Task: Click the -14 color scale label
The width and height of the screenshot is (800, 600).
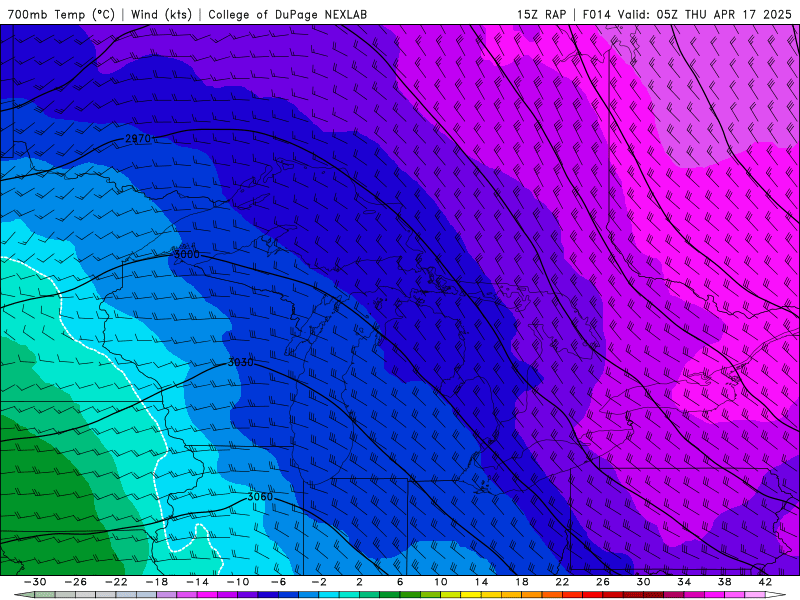Action: [197, 582]
